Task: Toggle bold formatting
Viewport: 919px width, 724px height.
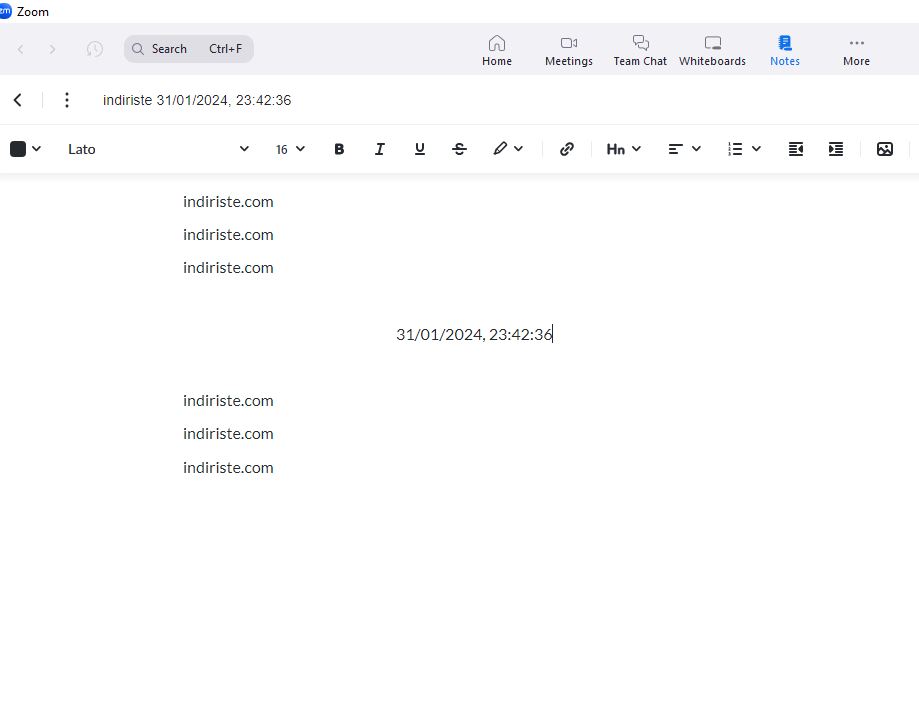Action: point(339,149)
